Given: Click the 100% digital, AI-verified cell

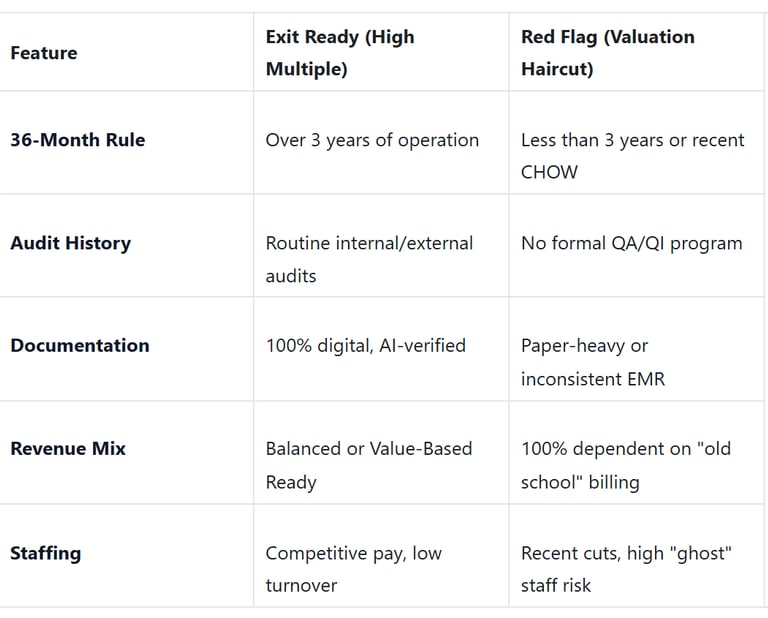Looking at the screenshot, I should point(365,345).
